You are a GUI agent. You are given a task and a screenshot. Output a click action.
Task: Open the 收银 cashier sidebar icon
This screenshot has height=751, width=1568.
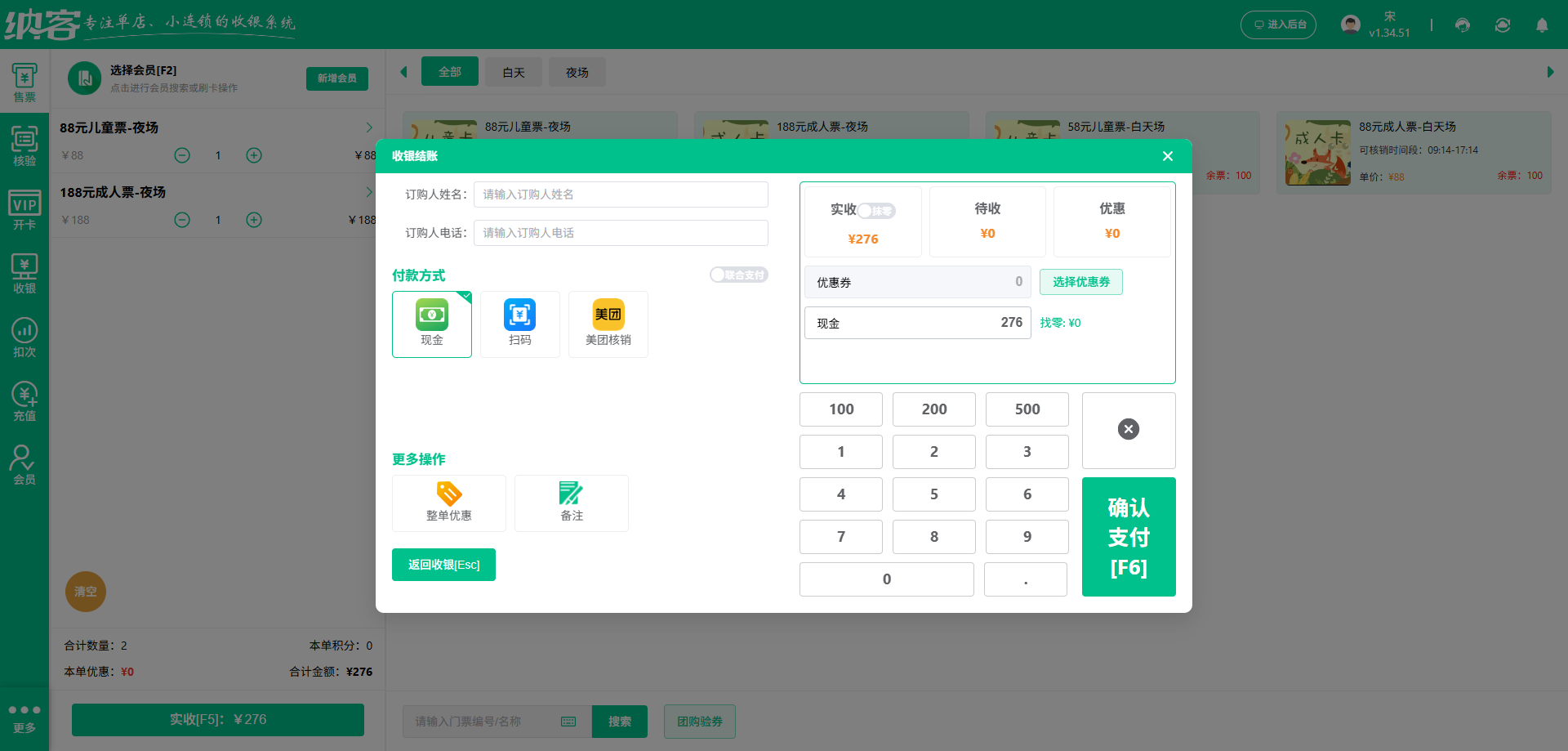tap(24, 274)
